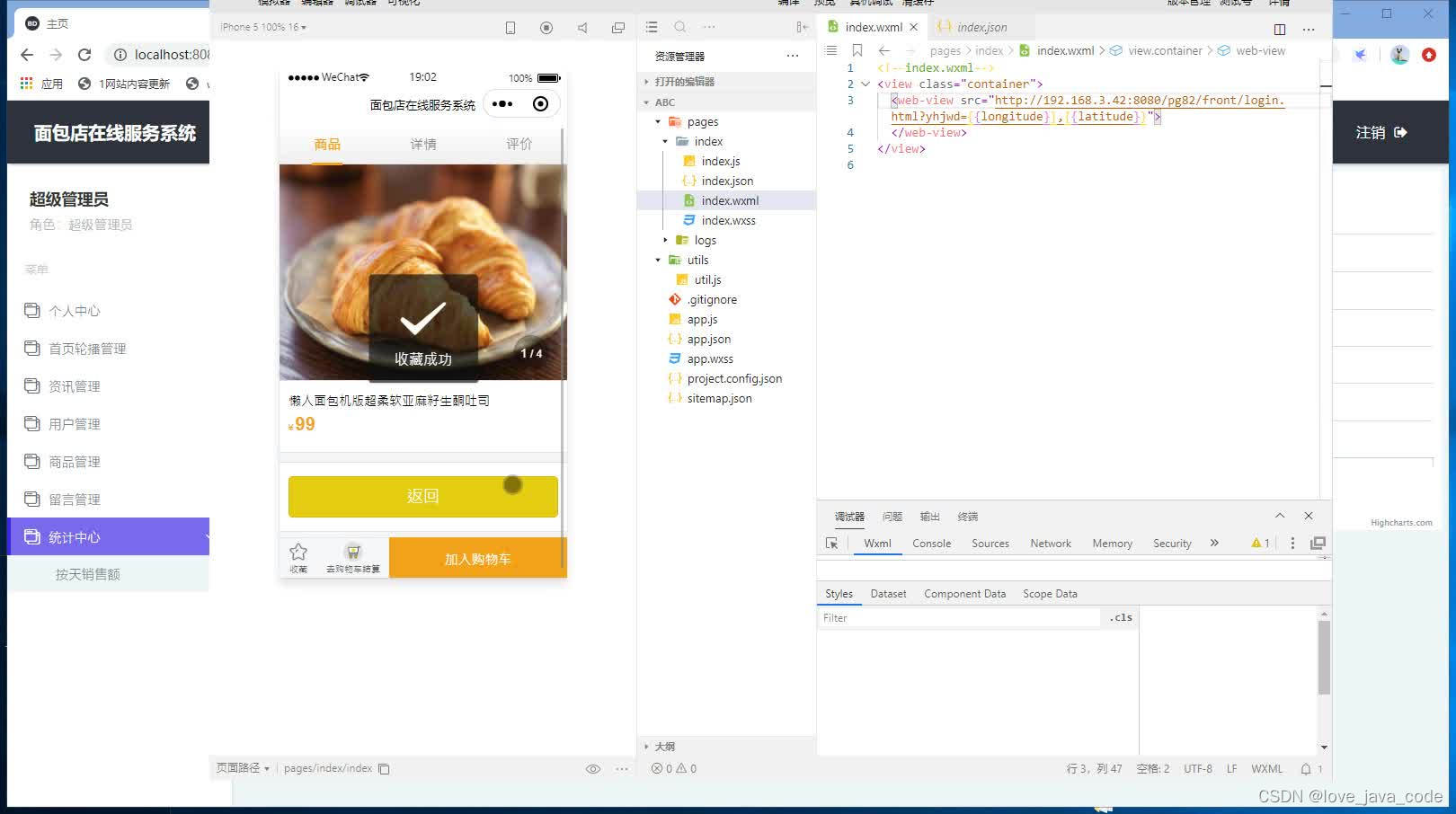Tap the mini program capsule menu dots
1456x814 pixels.
pos(502,104)
